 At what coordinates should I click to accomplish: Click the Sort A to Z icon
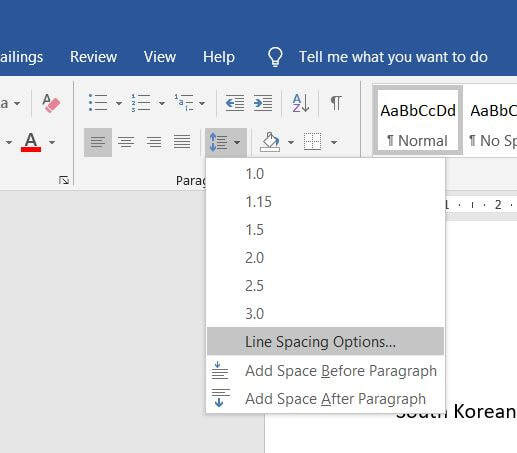point(301,103)
